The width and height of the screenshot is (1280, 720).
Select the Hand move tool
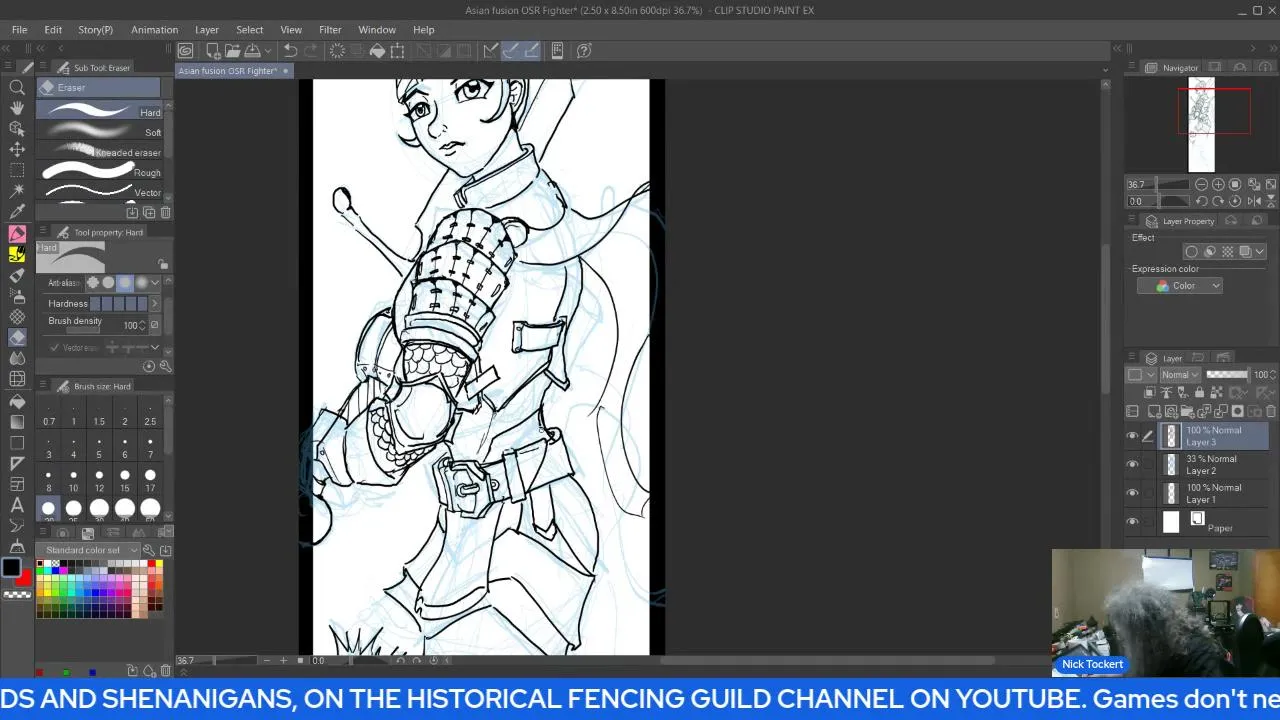point(17,107)
